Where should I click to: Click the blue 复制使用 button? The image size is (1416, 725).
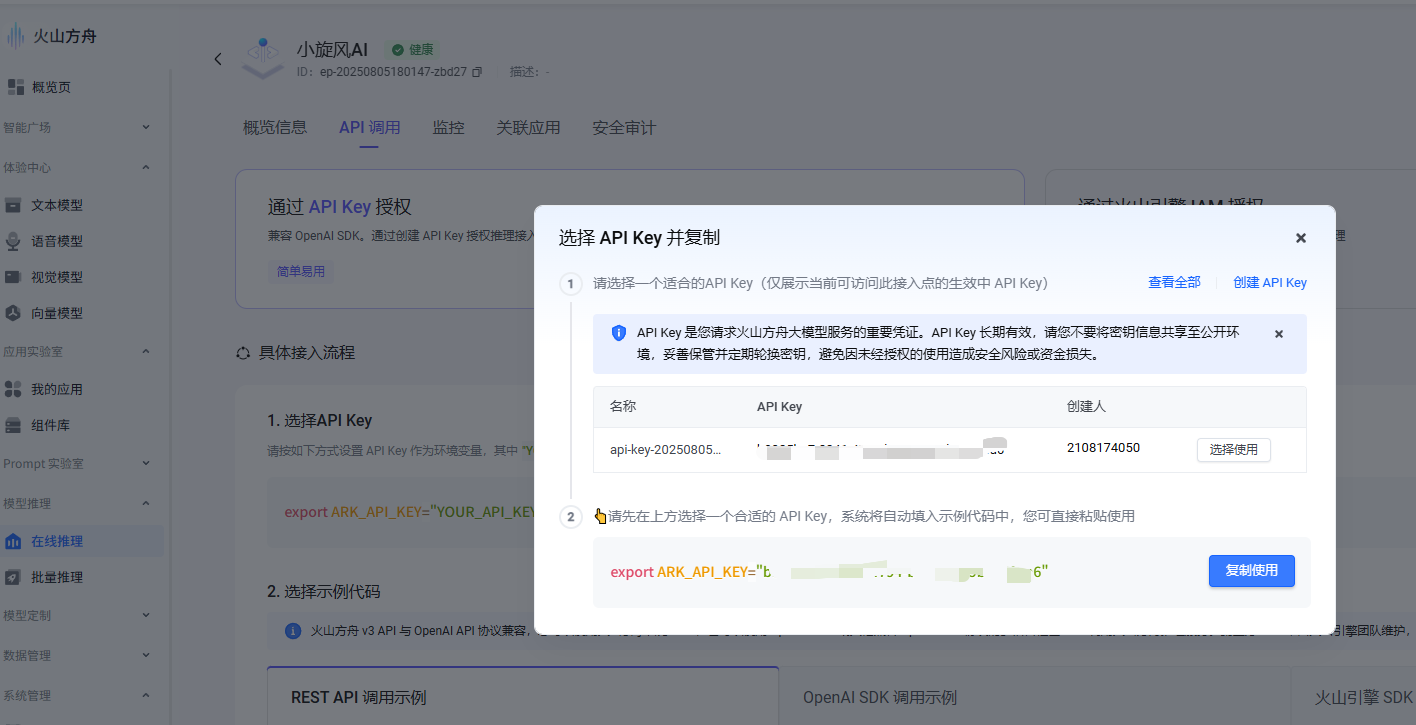click(x=1252, y=571)
